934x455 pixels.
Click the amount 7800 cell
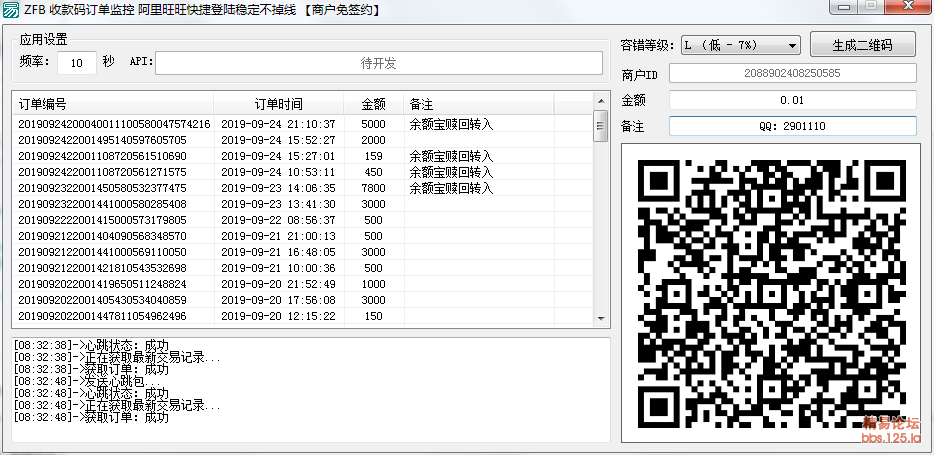(373, 189)
